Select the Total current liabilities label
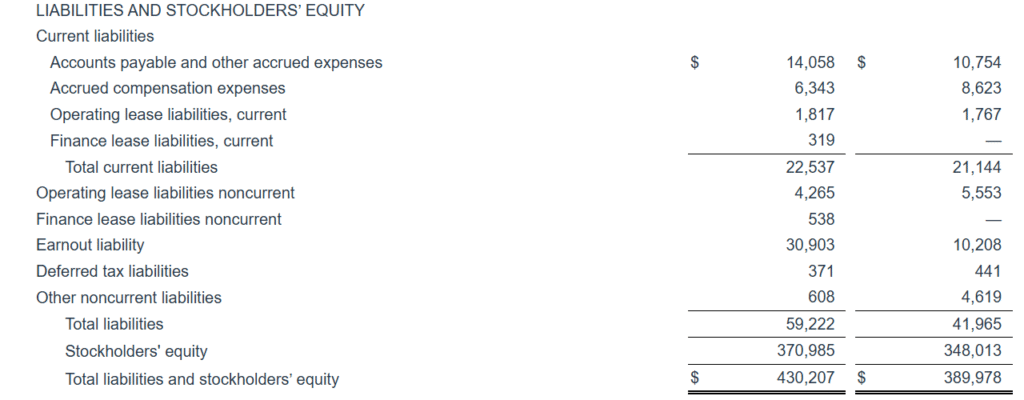The height and width of the screenshot is (400, 1024). [x=141, y=167]
